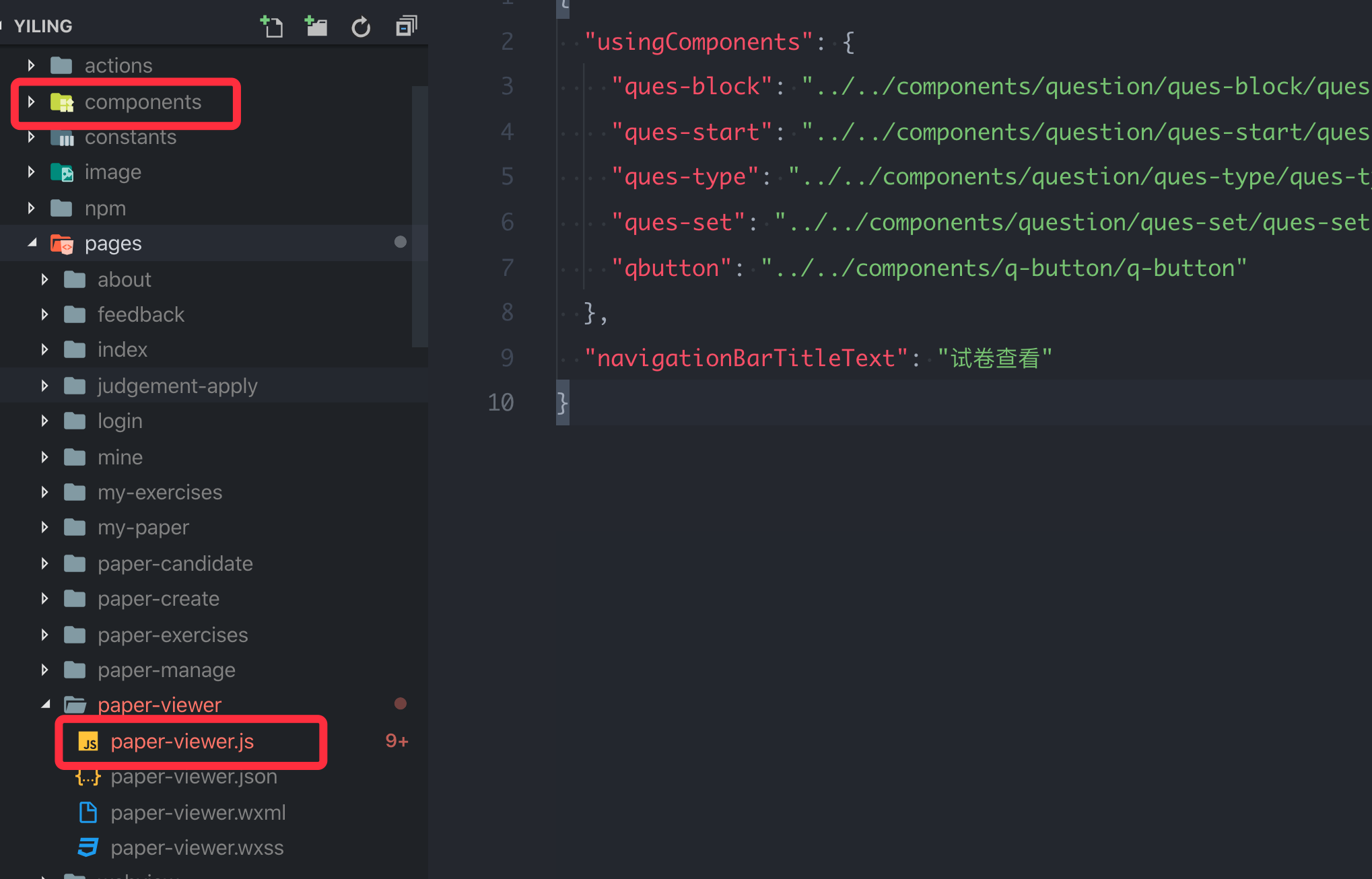The height and width of the screenshot is (879, 1372).
Task: Select the judgement-apply folder
Action: tap(177, 385)
